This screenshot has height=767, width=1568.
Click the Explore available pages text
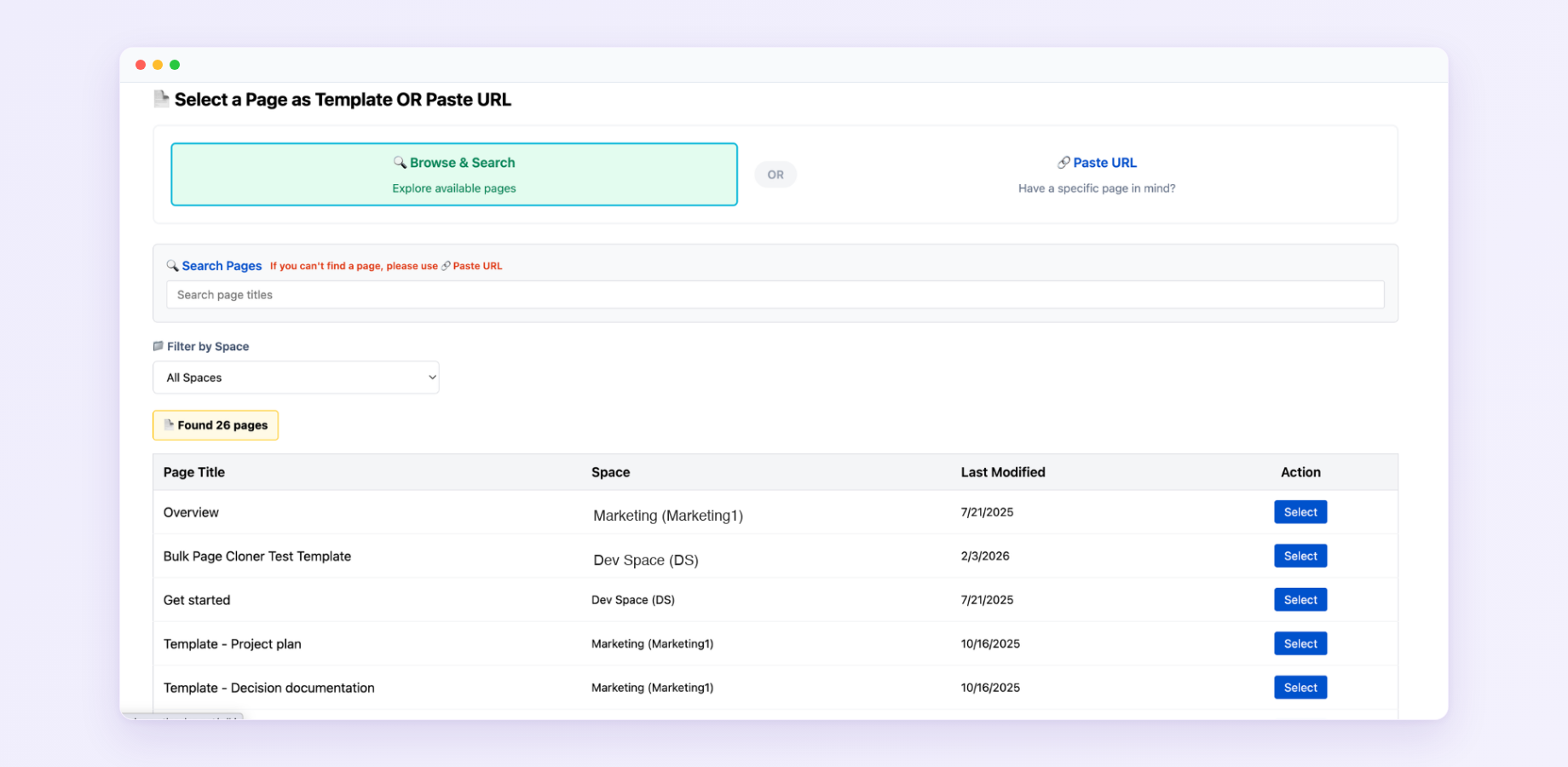pos(454,188)
